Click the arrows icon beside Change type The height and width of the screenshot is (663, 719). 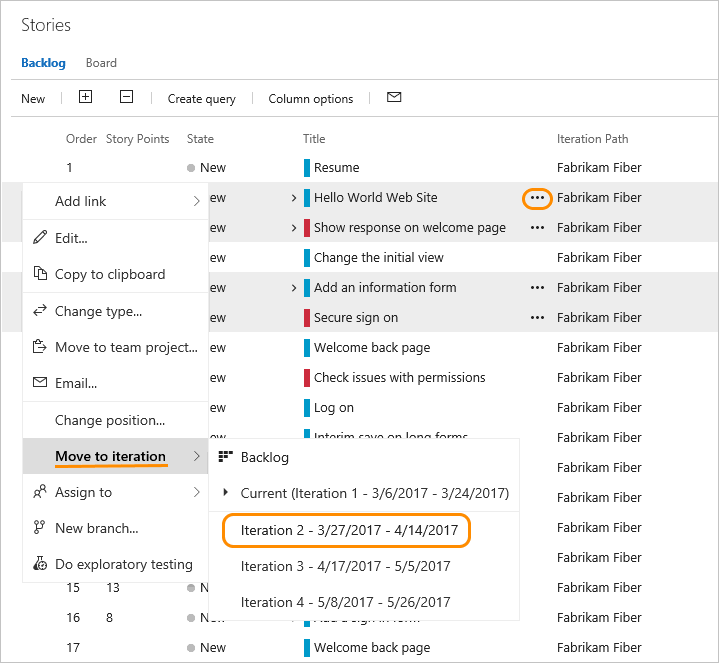(x=40, y=310)
